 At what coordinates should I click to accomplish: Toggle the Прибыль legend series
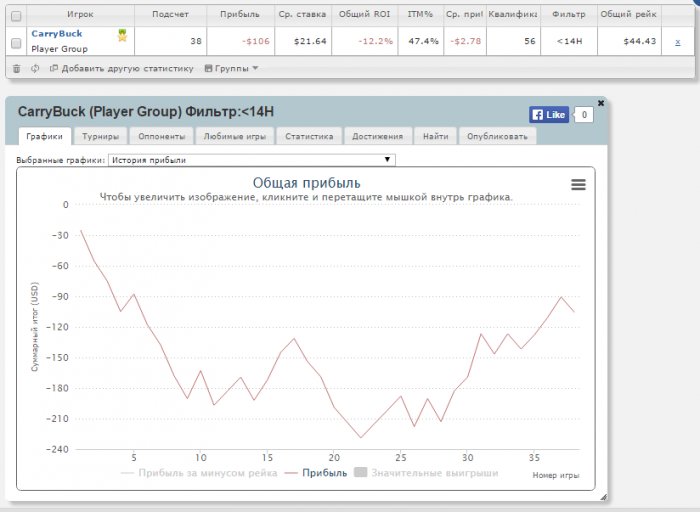pos(316,473)
